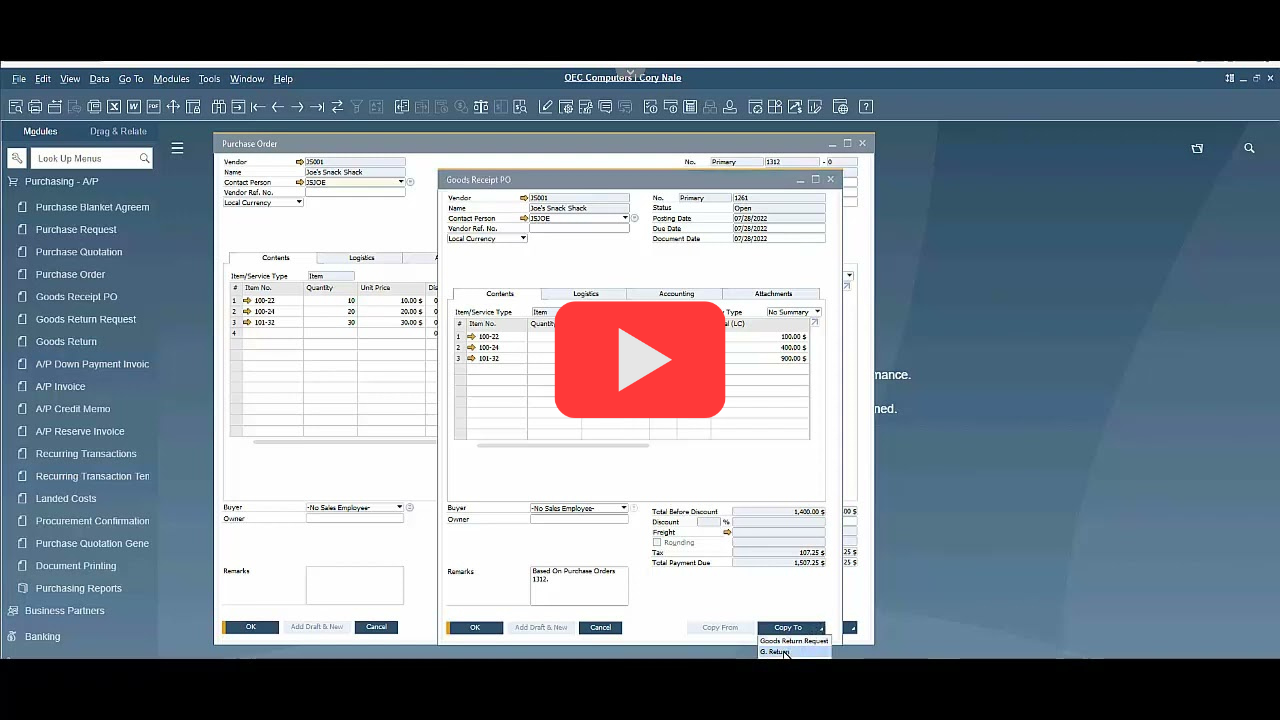Screen dimensions: 1280x720
Task: Jump to last record with arrow icon
Action: pos(318,106)
